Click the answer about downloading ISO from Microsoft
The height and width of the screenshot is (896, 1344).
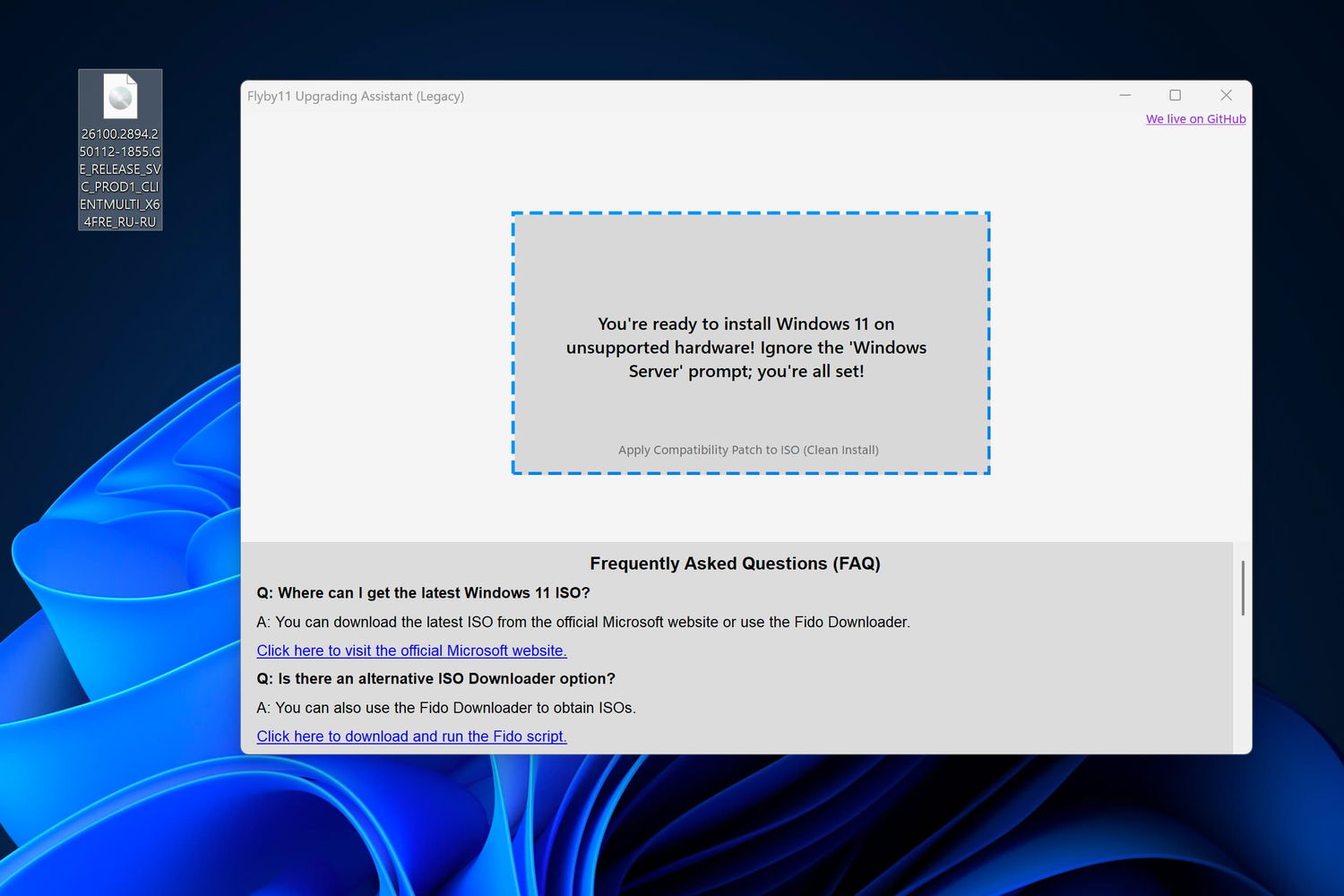(583, 622)
